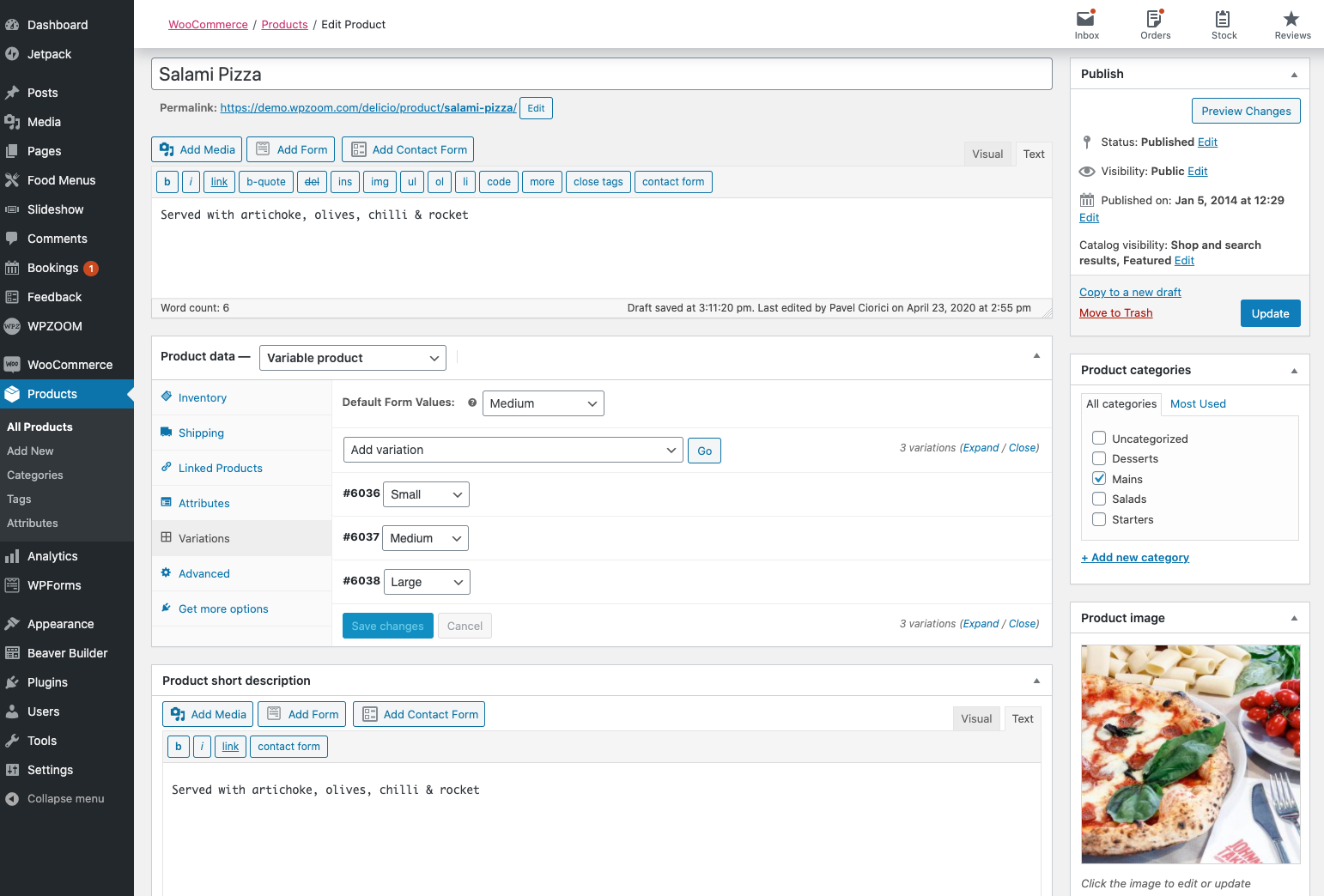Collapse the Product image panel
This screenshot has height=896, width=1324.
tap(1294, 619)
